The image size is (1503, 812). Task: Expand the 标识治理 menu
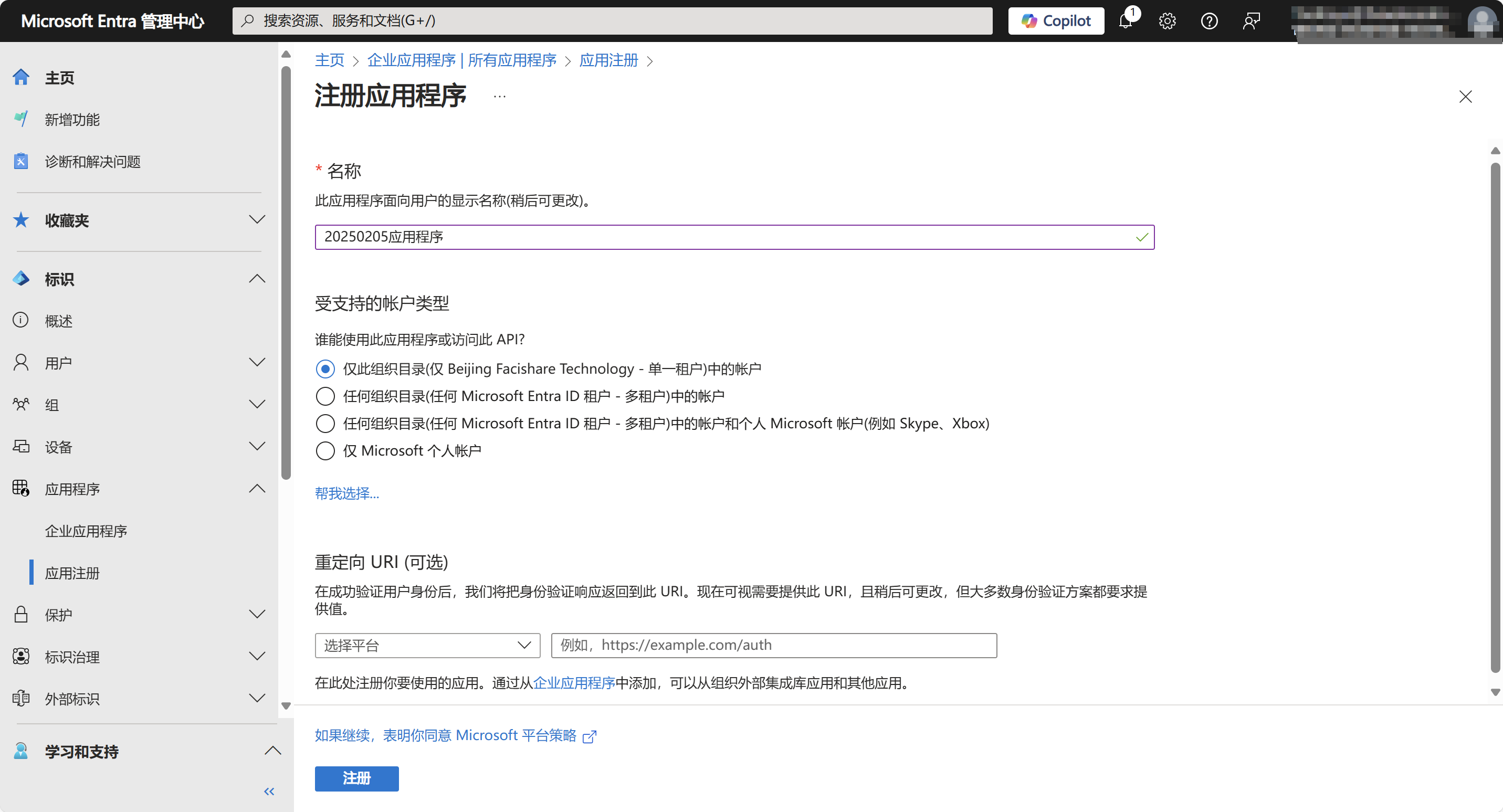click(257, 656)
